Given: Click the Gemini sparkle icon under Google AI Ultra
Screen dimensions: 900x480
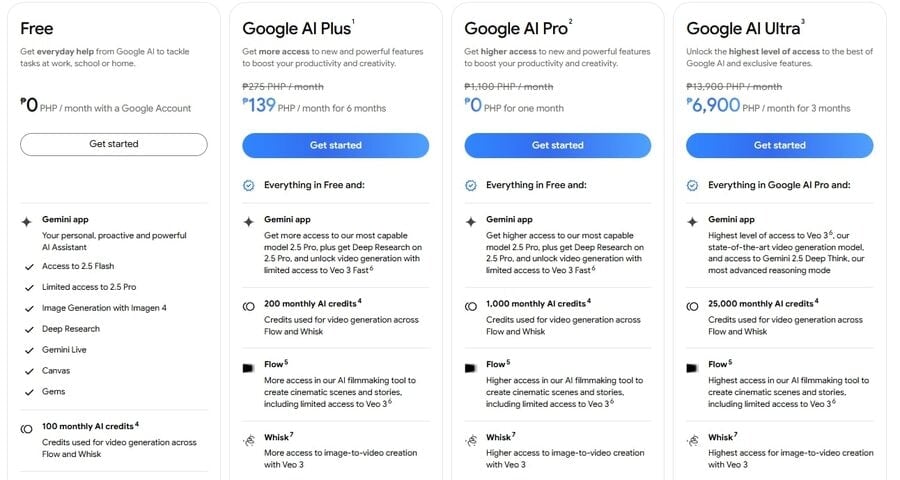Looking at the screenshot, I should (692, 219).
